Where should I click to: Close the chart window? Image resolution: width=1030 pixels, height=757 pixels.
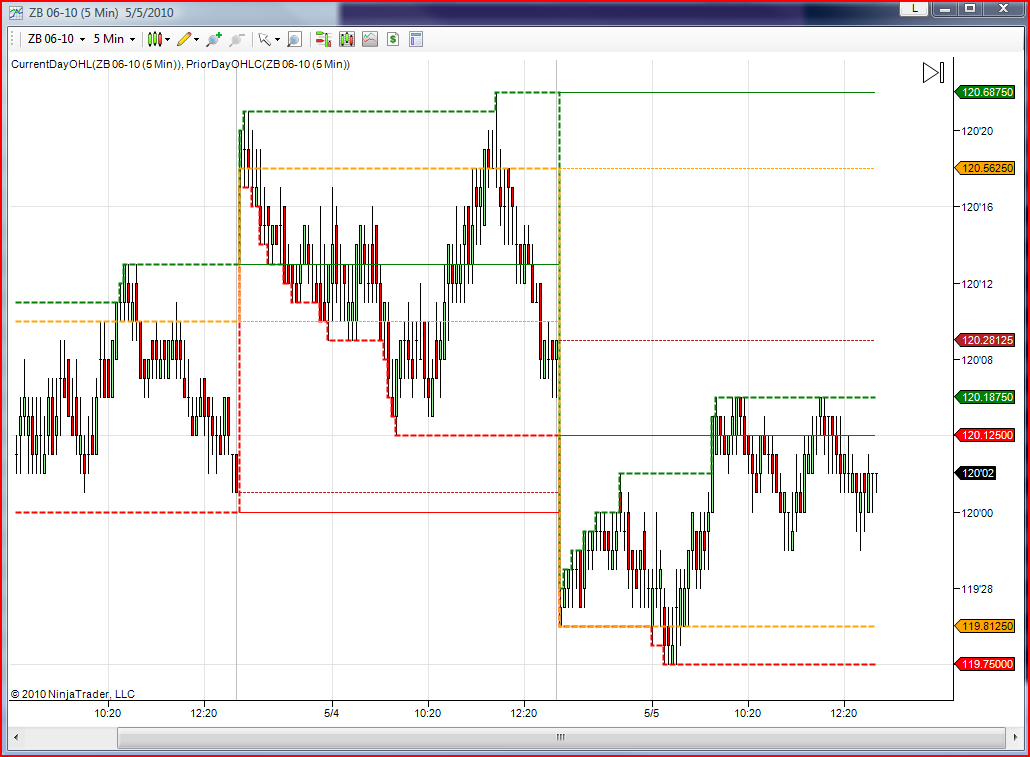point(1002,9)
